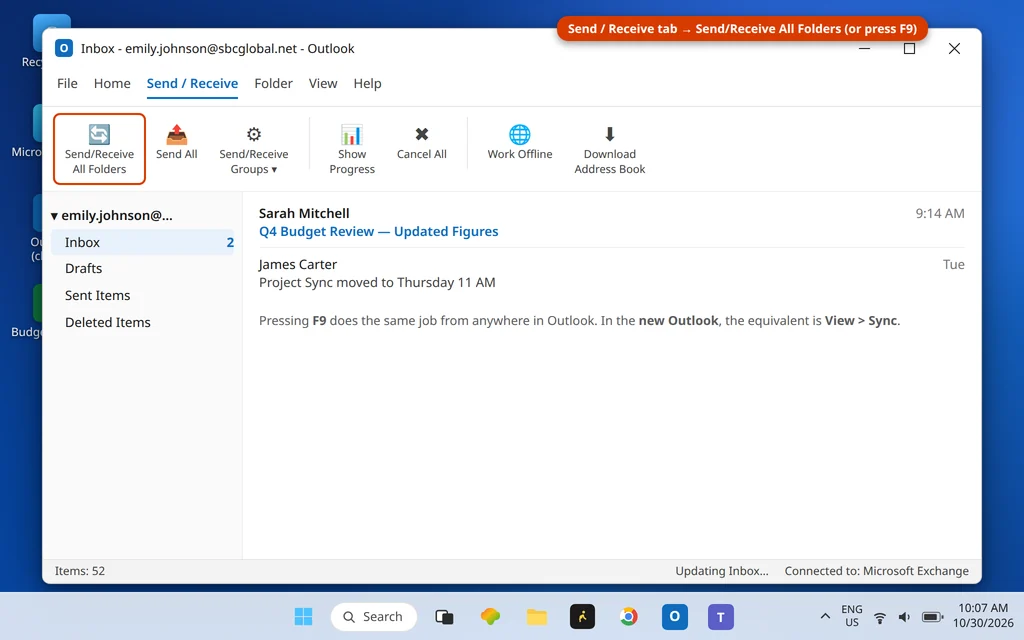Click Show Progress in the ribbon
The image size is (1024, 640).
pyautogui.click(x=352, y=150)
